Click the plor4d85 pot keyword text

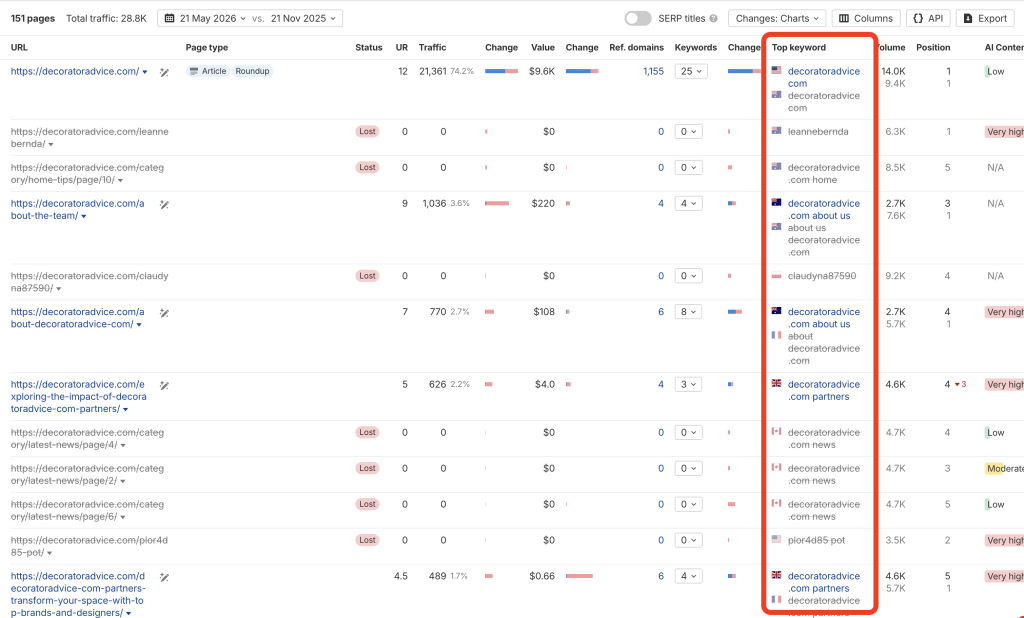tap(816, 540)
